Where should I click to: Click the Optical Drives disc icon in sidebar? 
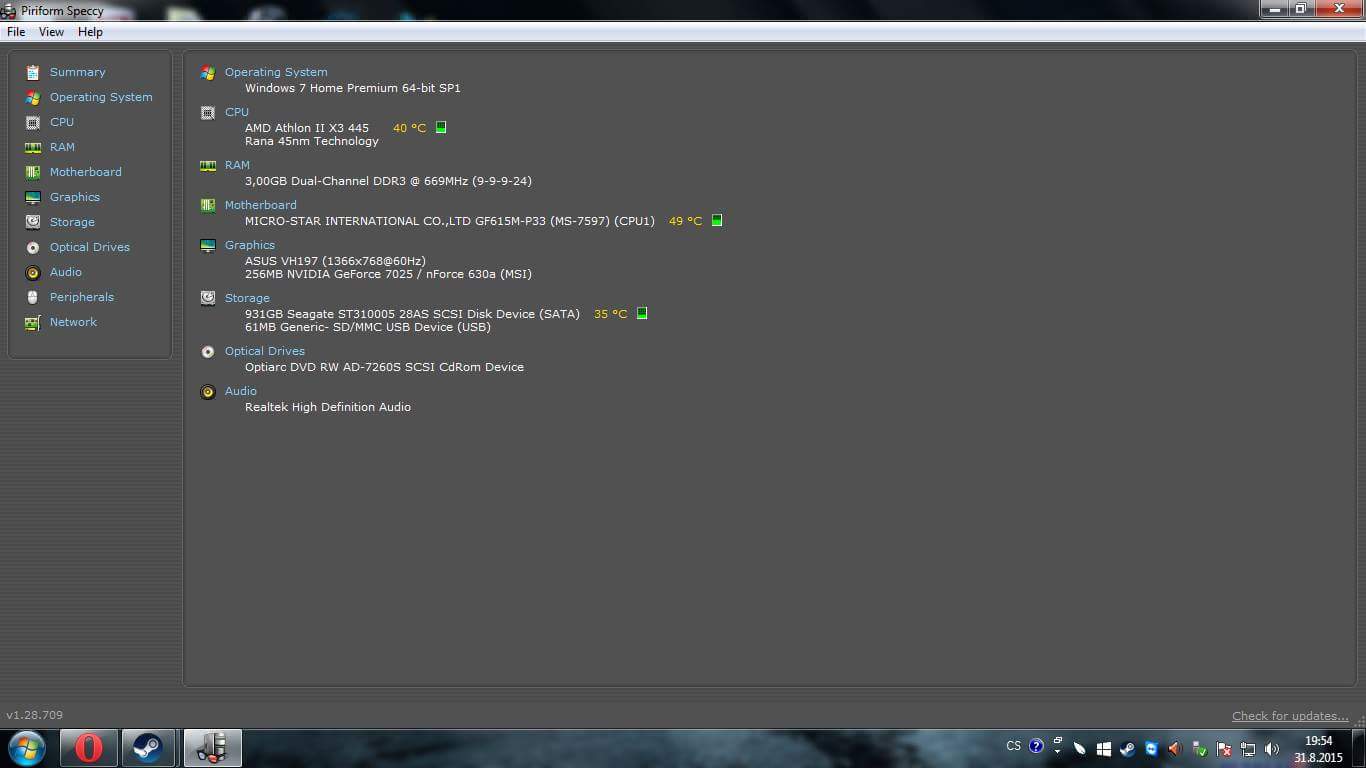[x=33, y=247]
